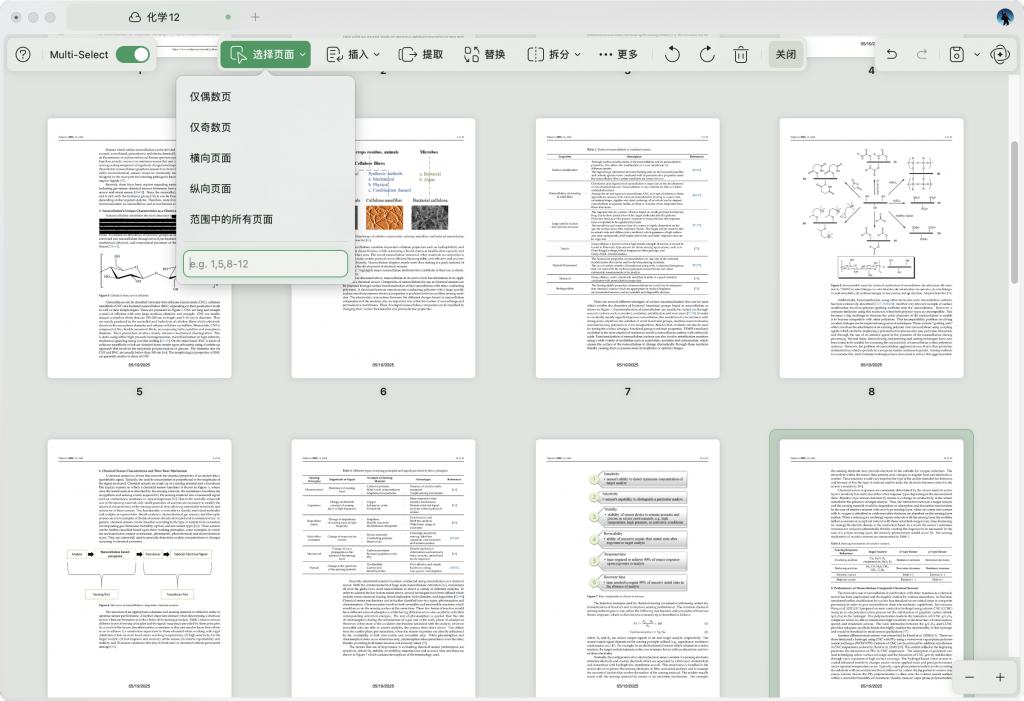Zoom in thumbnails with plus button
The image size is (1024, 701).
tap(999, 677)
